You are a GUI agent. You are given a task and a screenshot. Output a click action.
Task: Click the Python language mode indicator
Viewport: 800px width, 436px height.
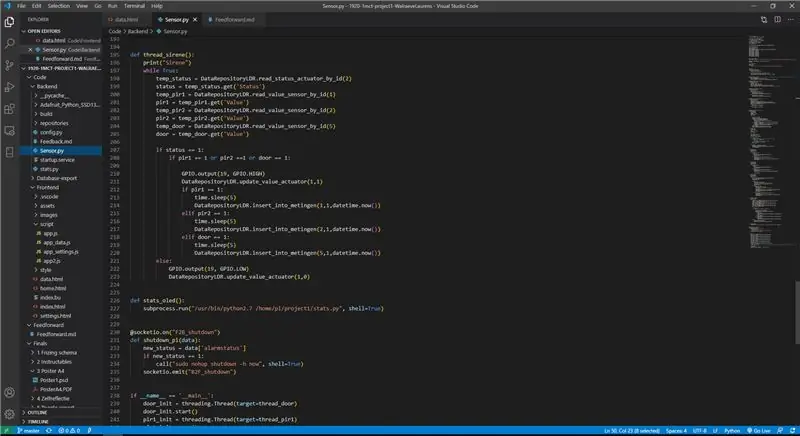click(732, 431)
